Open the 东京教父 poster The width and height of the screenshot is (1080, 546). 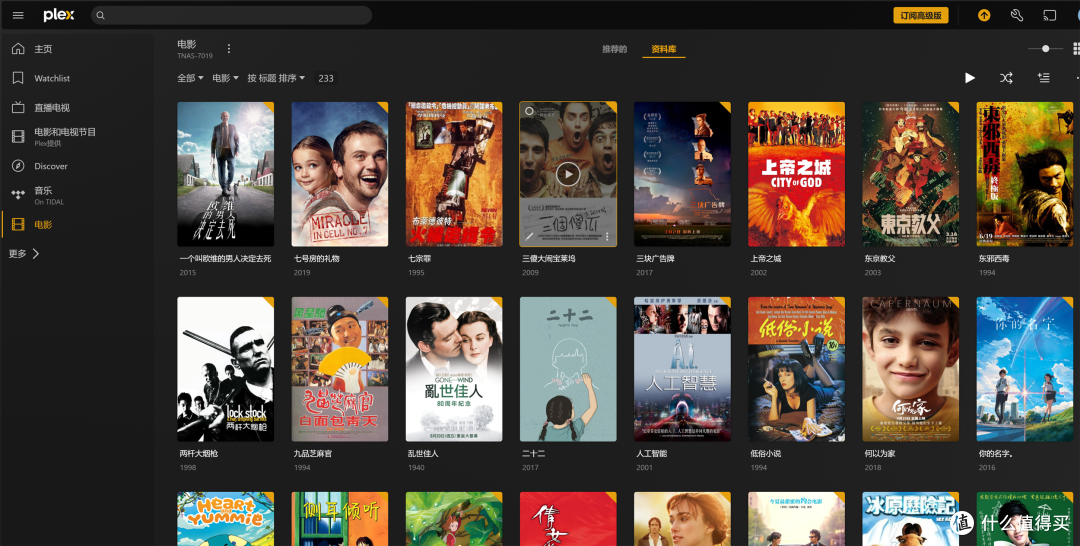click(911, 174)
